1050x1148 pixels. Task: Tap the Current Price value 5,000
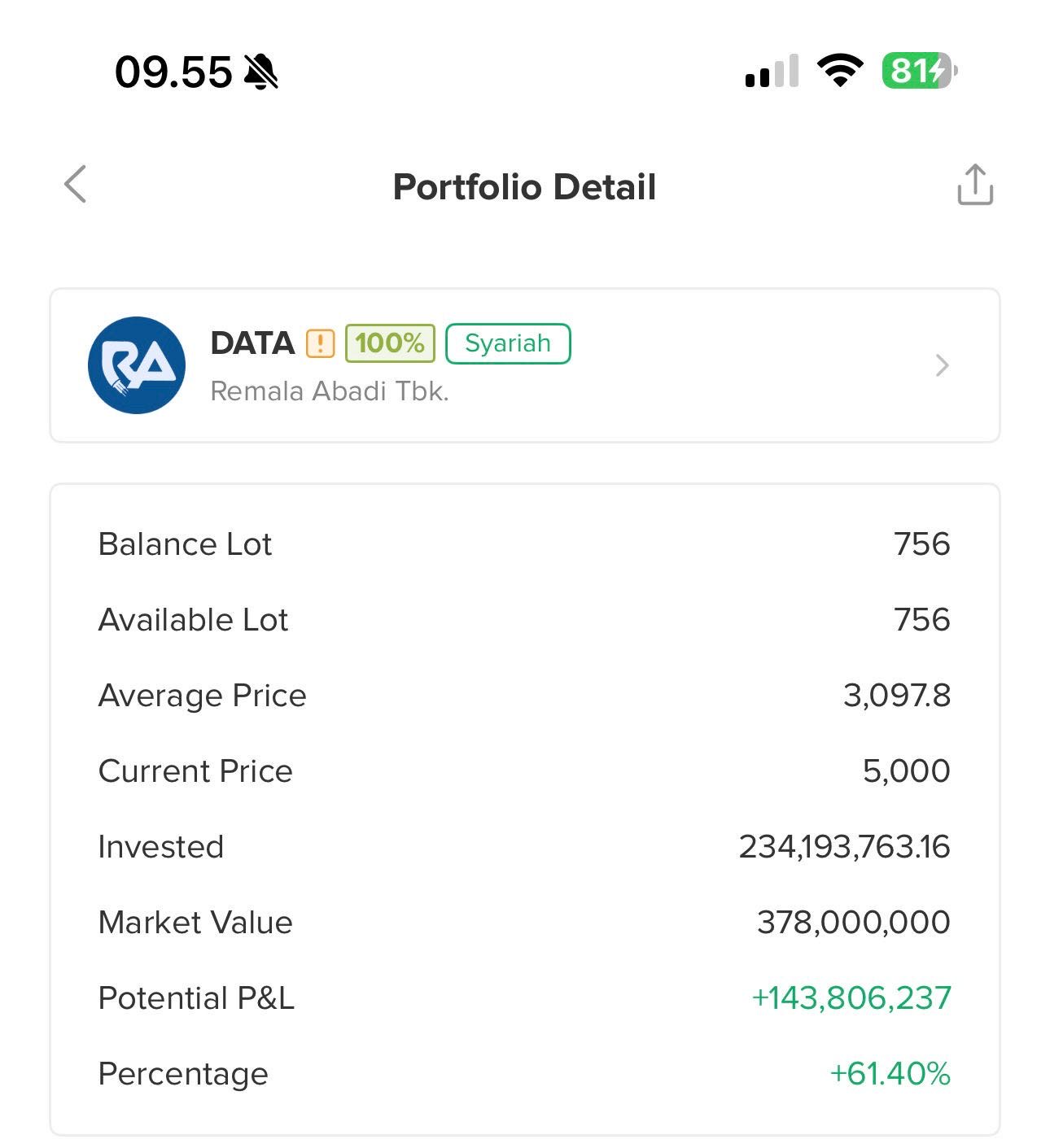(x=906, y=770)
